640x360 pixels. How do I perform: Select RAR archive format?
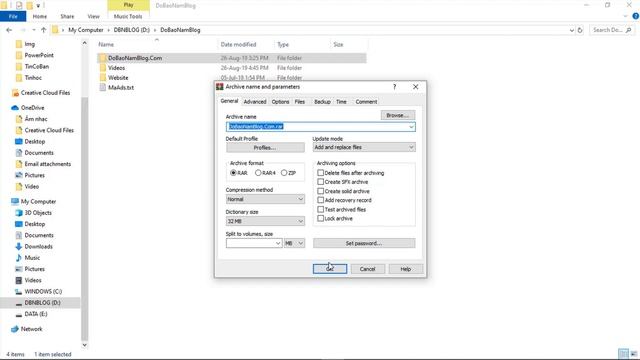pos(233,173)
